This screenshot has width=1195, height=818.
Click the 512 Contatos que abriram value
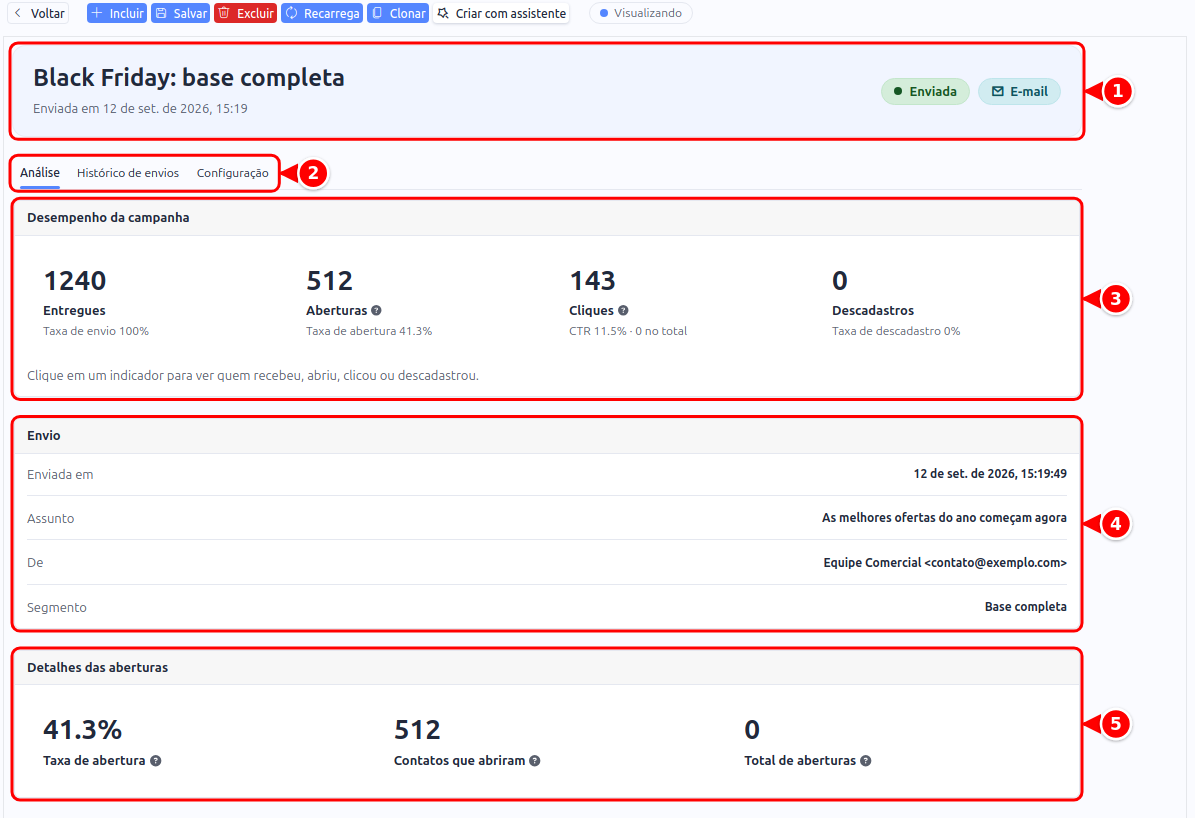(x=417, y=730)
